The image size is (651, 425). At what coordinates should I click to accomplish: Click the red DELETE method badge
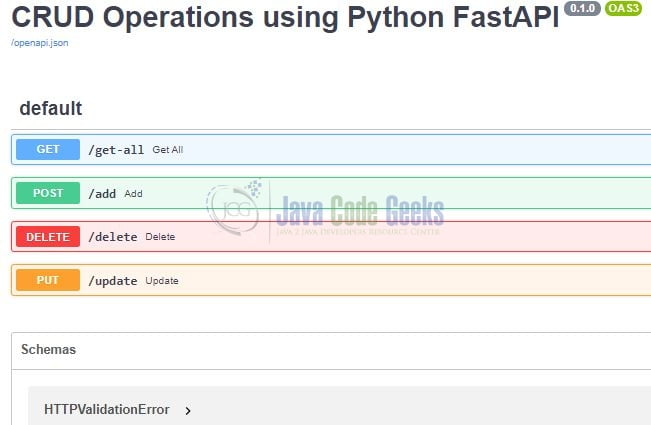pyautogui.click(x=48, y=237)
